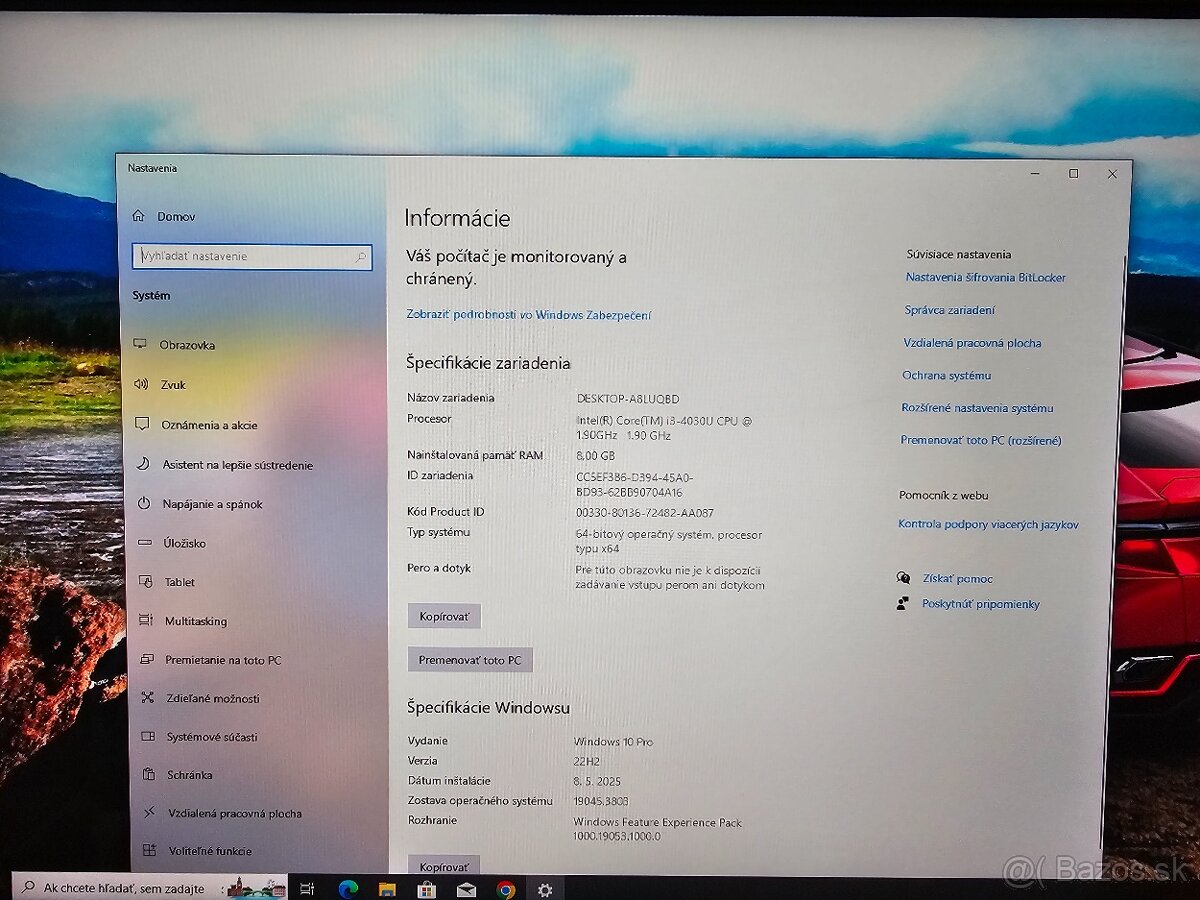Click the Settings gear on the taskbar
The height and width of the screenshot is (900, 1200).
point(545,888)
